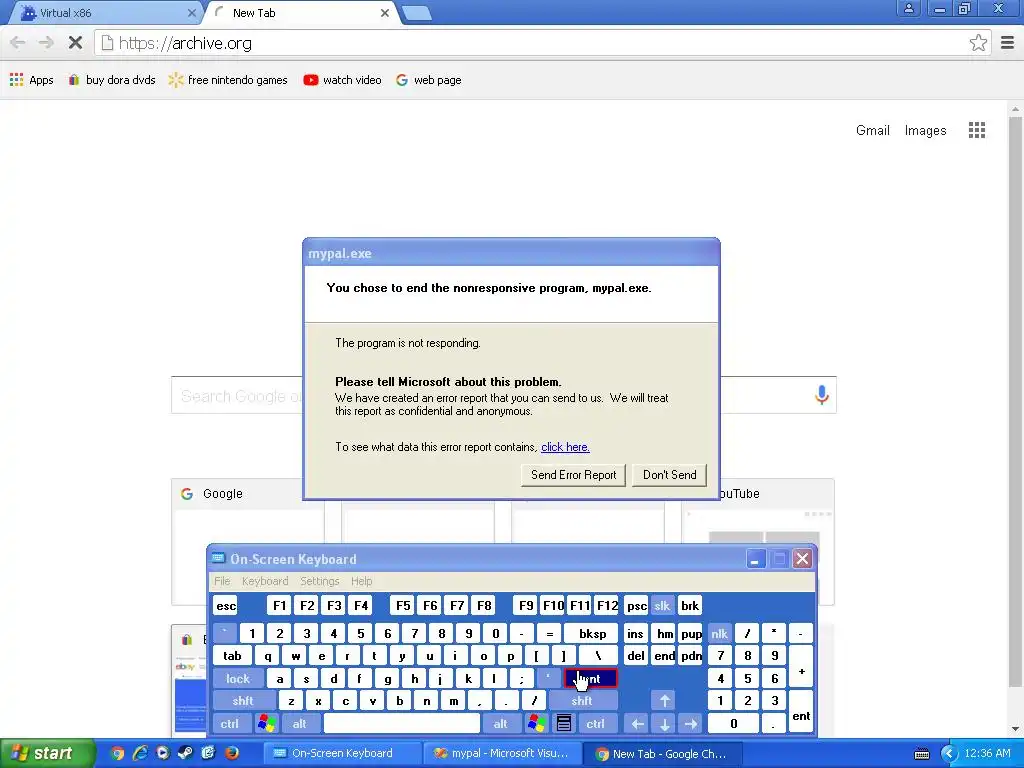Tap the space bar on On-Screen Keyboard

coord(402,724)
